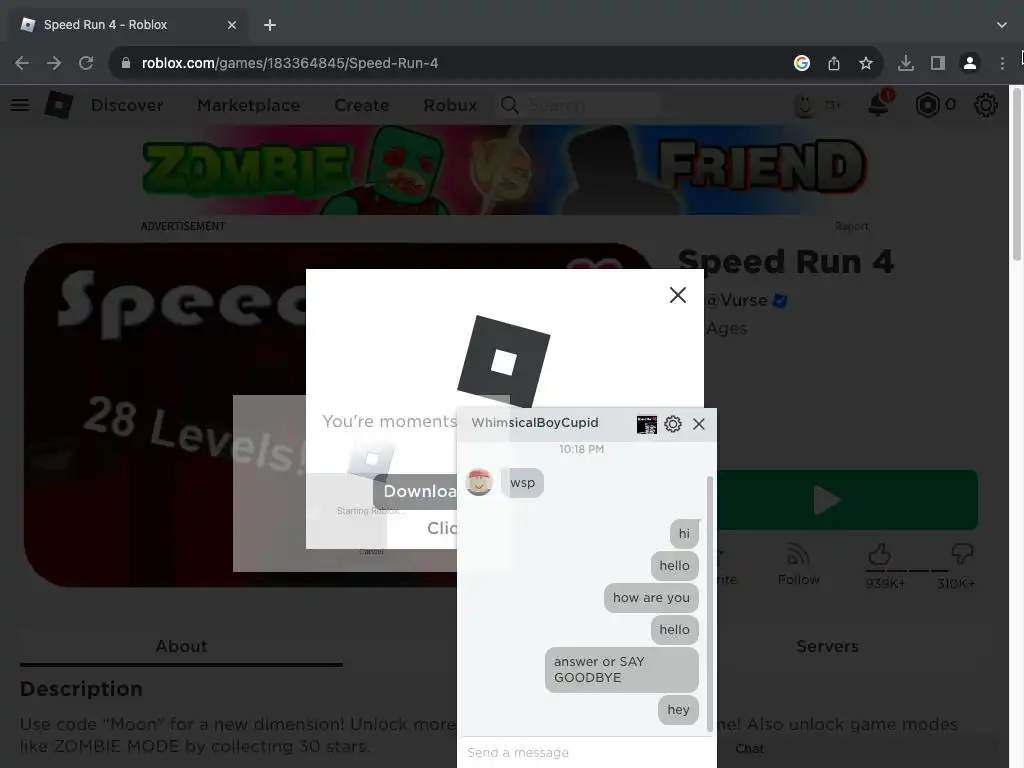The height and width of the screenshot is (768, 1024).
Task: Close the WhimsicalBoyCupid chat window
Action: [x=699, y=424]
